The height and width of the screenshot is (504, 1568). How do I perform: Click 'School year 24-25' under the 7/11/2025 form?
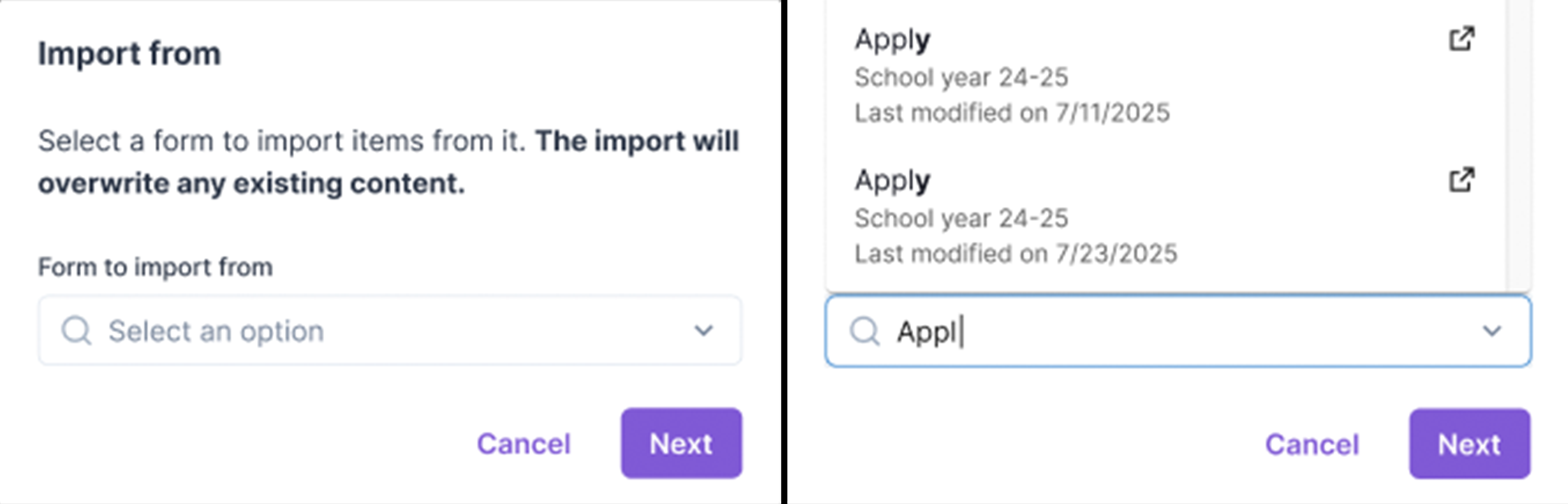click(x=961, y=77)
